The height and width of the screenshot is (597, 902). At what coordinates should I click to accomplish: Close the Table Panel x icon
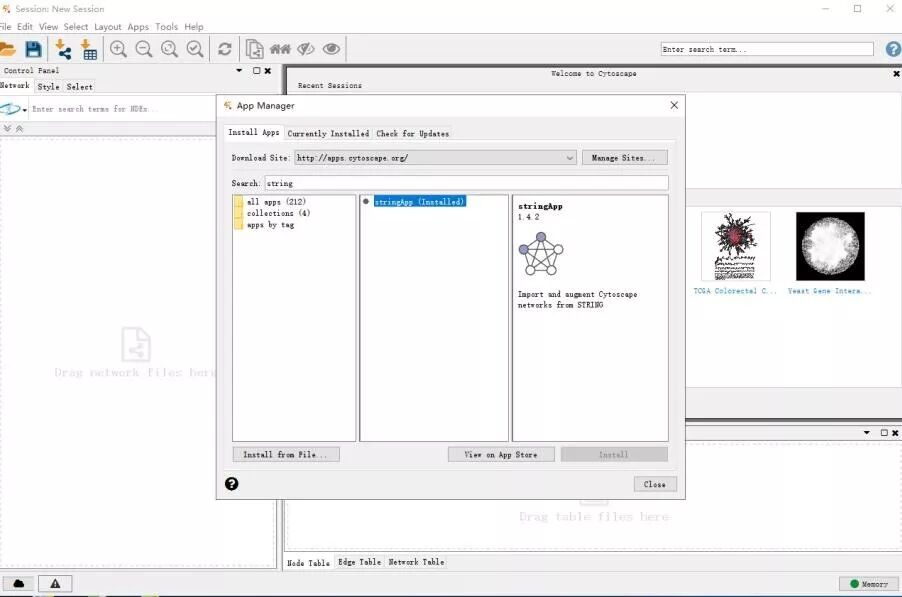[895, 433]
